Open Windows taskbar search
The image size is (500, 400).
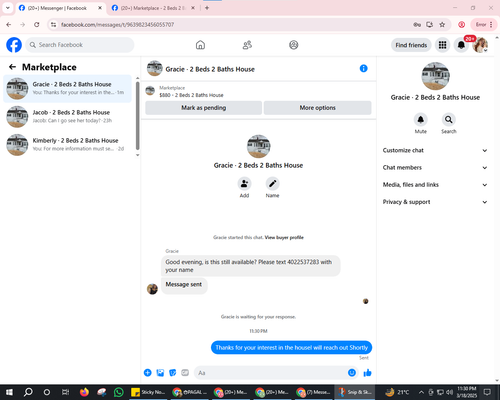(28, 392)
